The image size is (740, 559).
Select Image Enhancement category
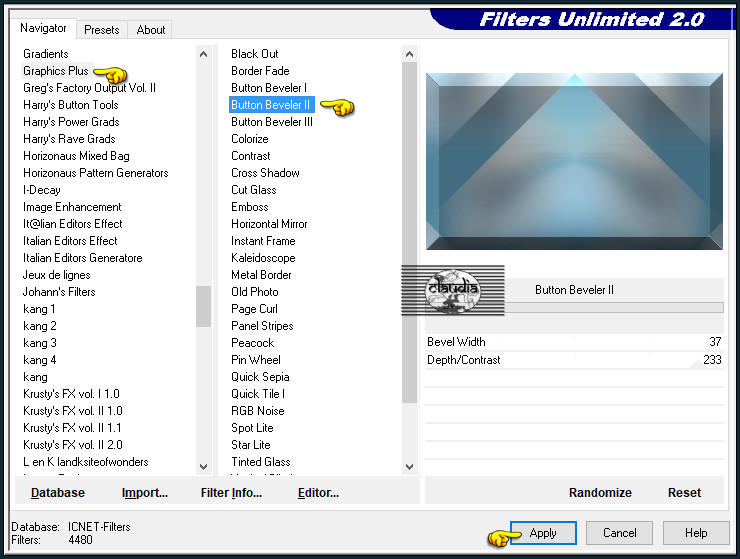(x=72, y=207)
